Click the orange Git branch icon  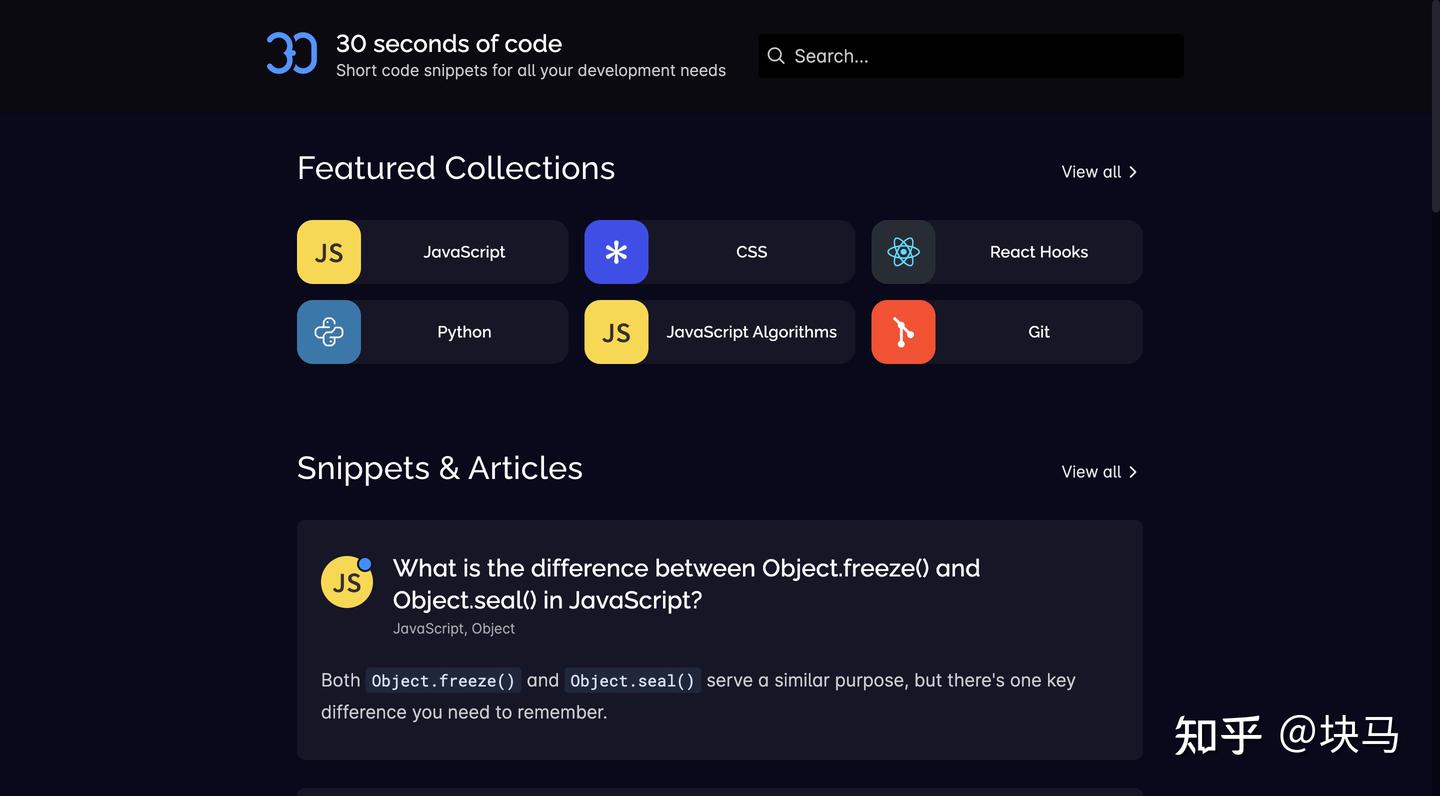click(x=903, y=332)
